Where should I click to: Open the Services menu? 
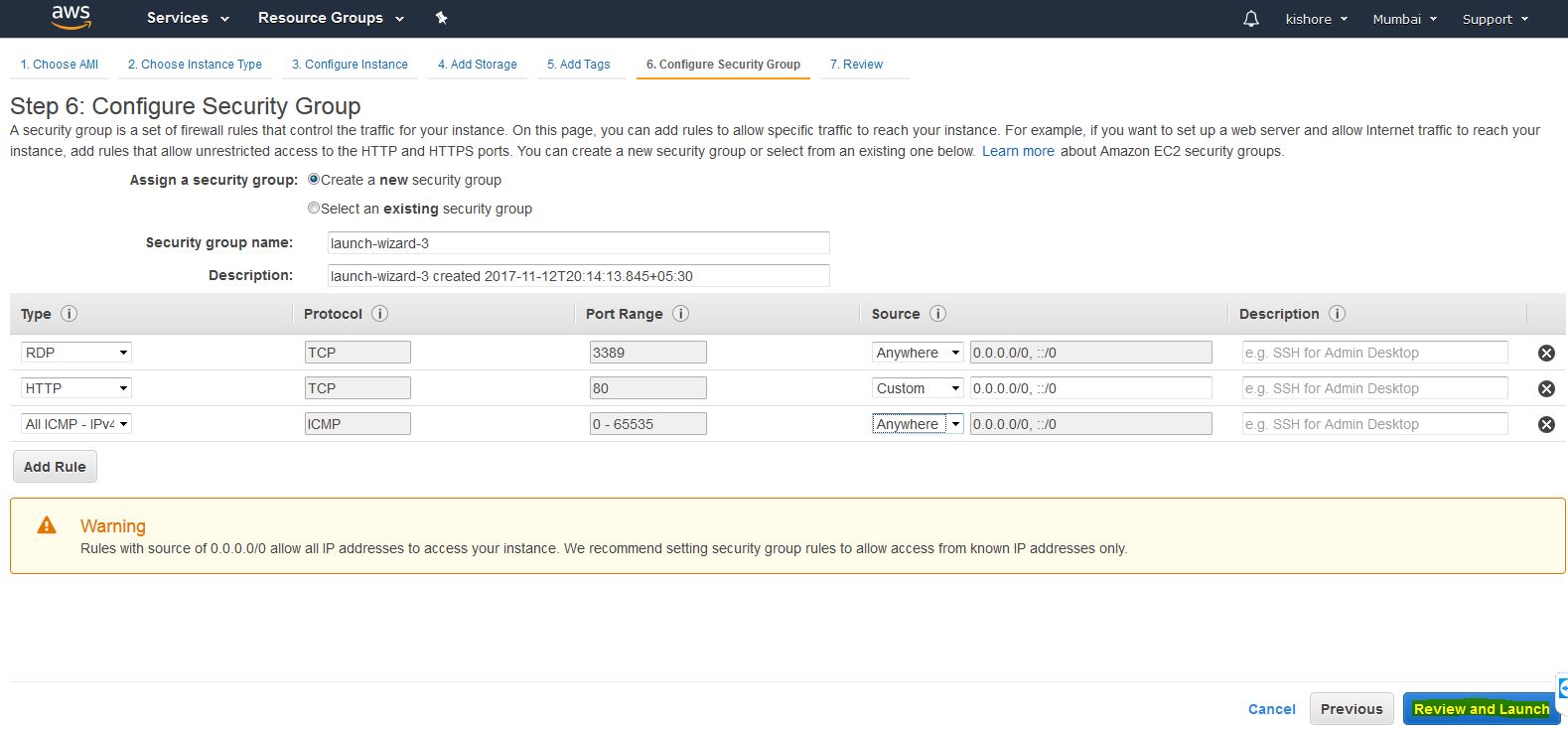pos(188,18)
